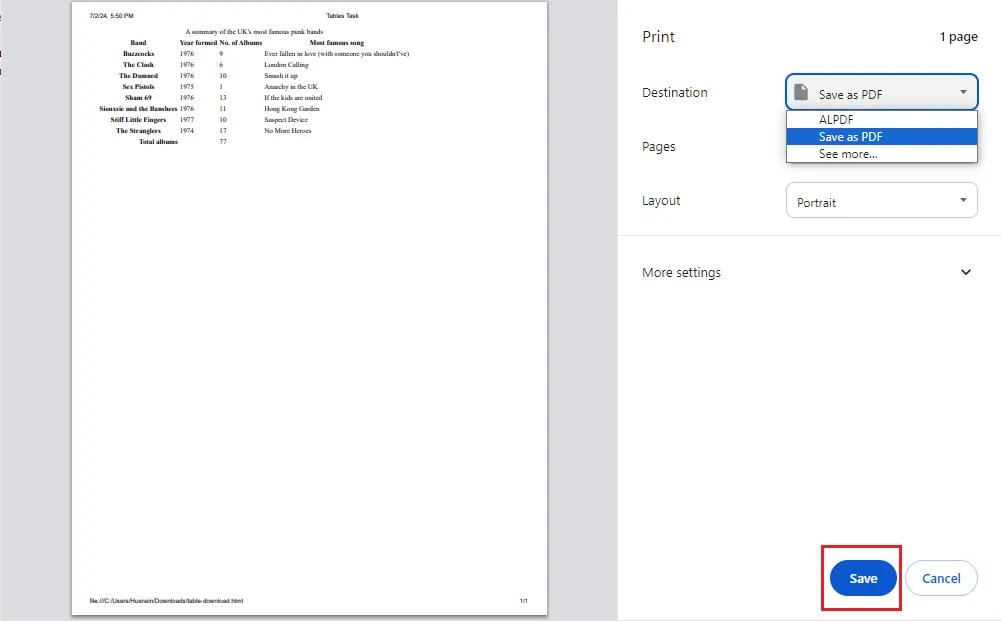Click the Layout settings label
The height and width of the screenshot is (621, 1001).
(661, 200)
